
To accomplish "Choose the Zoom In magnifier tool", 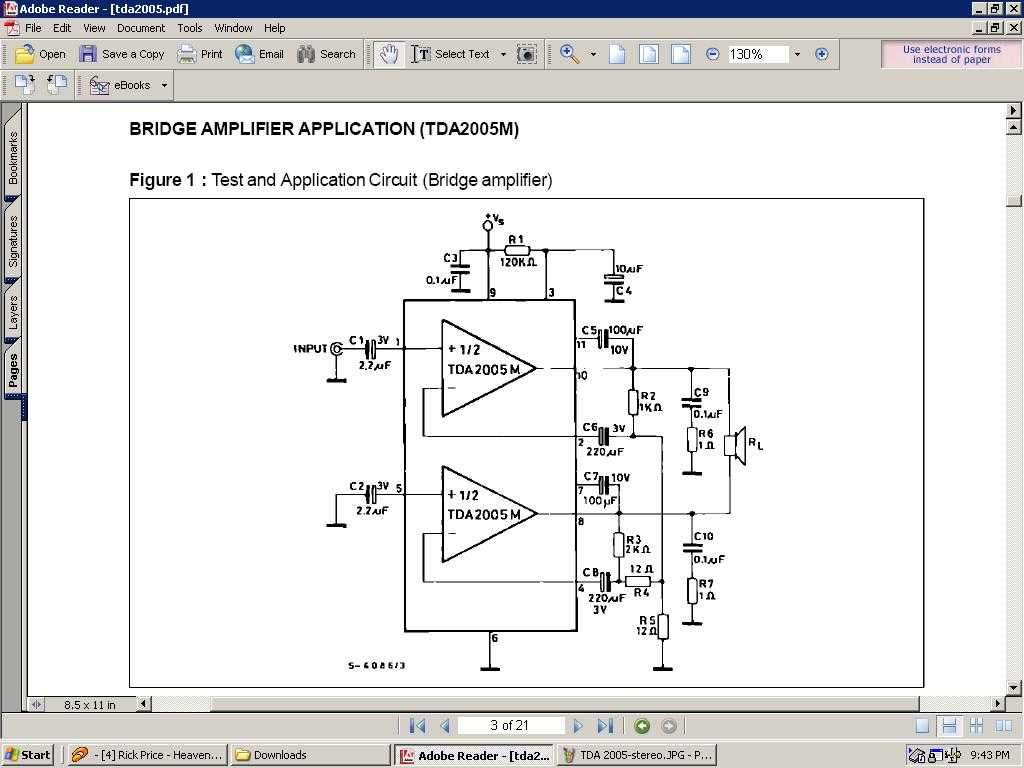I will [570, 54].
